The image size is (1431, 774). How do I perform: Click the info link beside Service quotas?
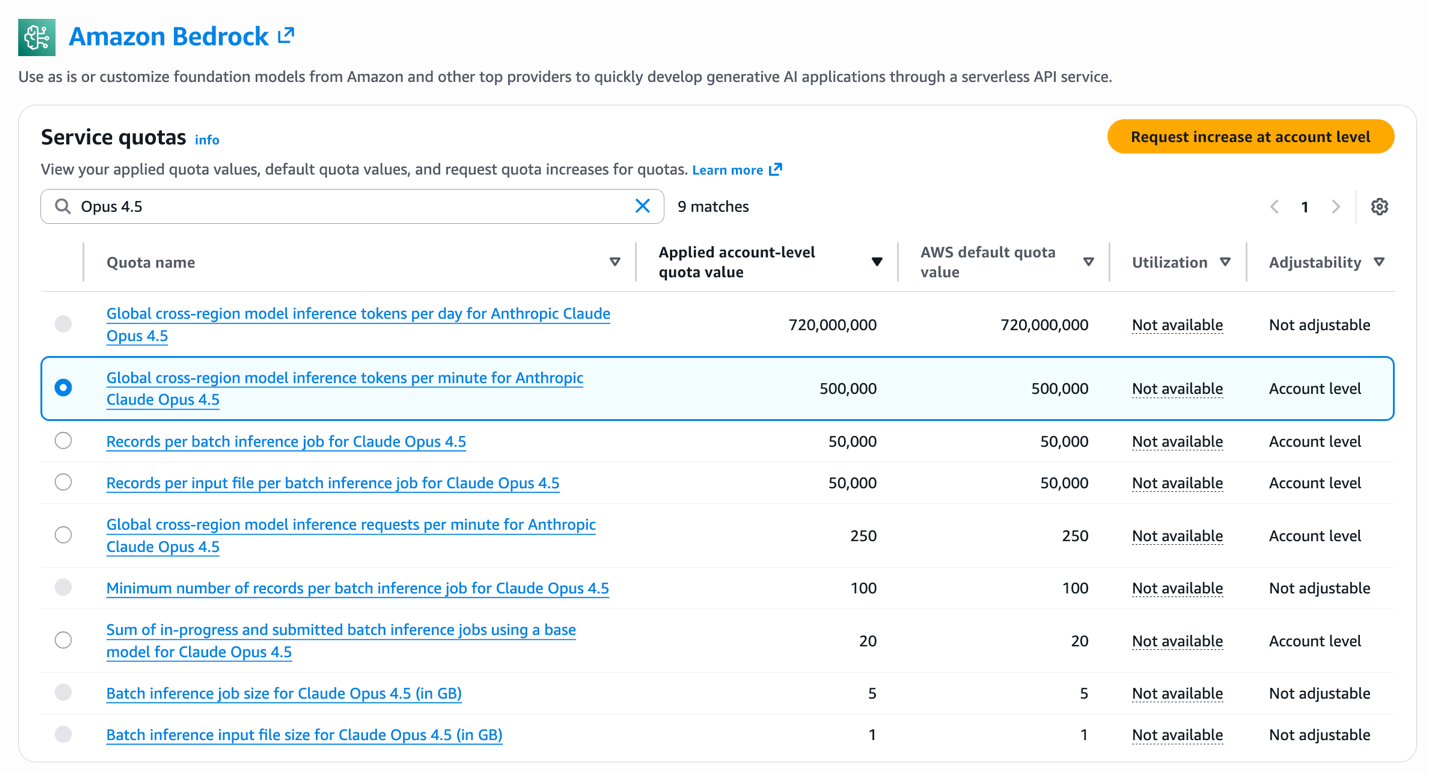coord(207,139)
